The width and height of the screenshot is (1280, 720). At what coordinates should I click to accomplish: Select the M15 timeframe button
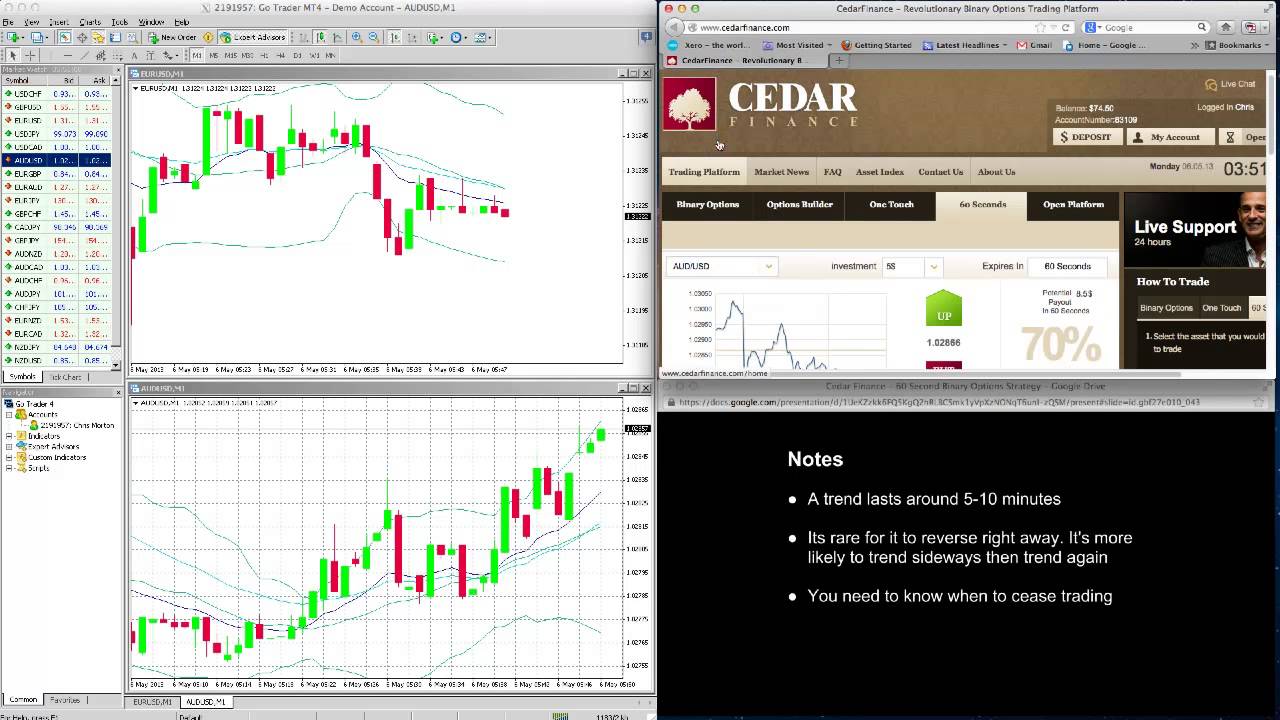[x=232, y=55]
